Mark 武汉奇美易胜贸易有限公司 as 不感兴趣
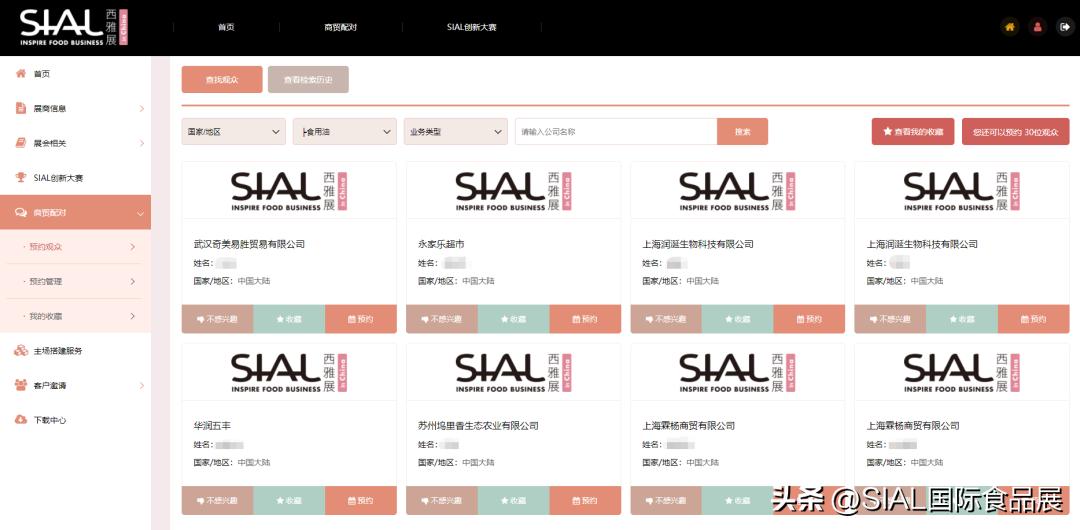1080x530 pixels. click(218, 319)
